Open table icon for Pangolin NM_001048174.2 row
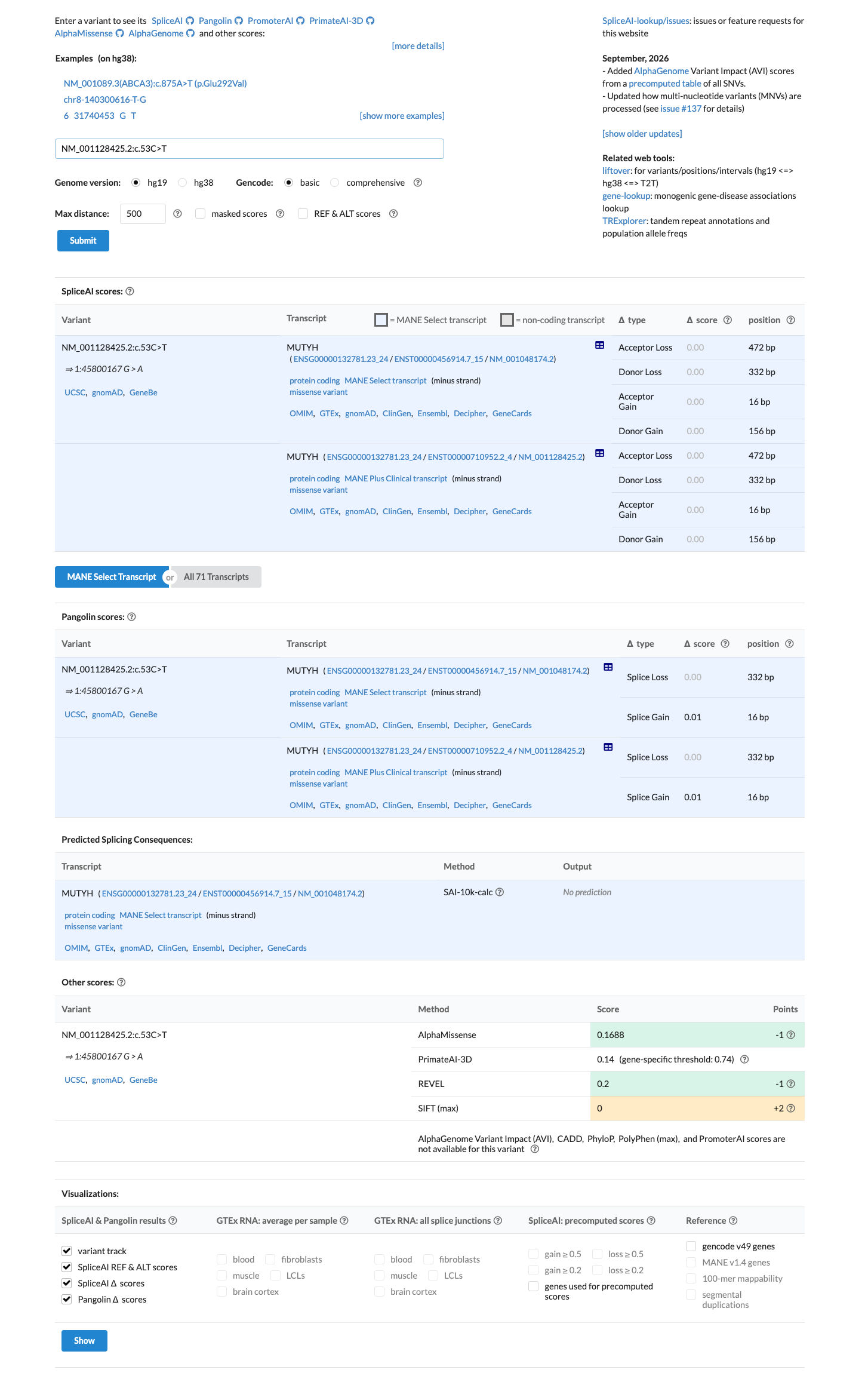Viewport: 868px width, 1385px height. (x=608, y=667)
